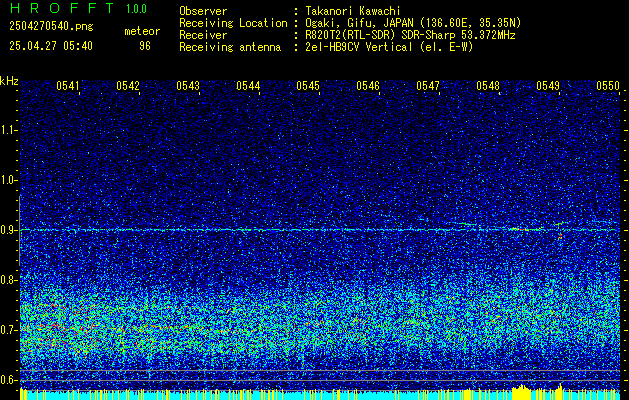Click the yellow signal peak near 0548
The image size is (629, 400).
[521, 391]
